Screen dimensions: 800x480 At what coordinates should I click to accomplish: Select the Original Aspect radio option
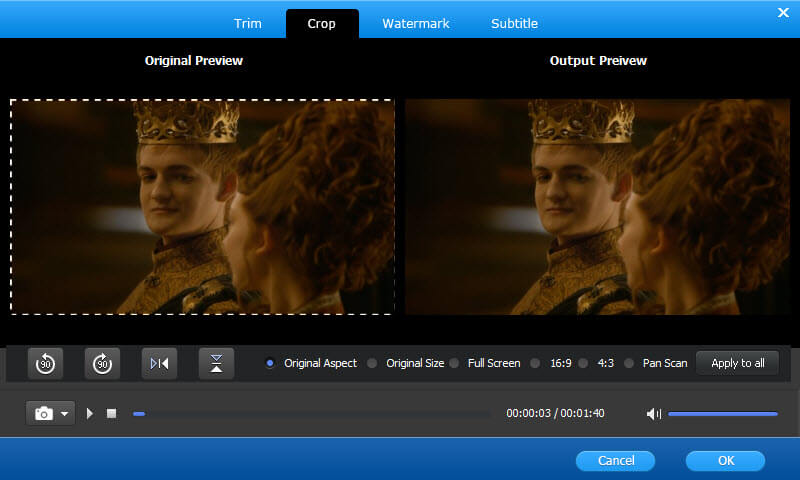point(270,363)
